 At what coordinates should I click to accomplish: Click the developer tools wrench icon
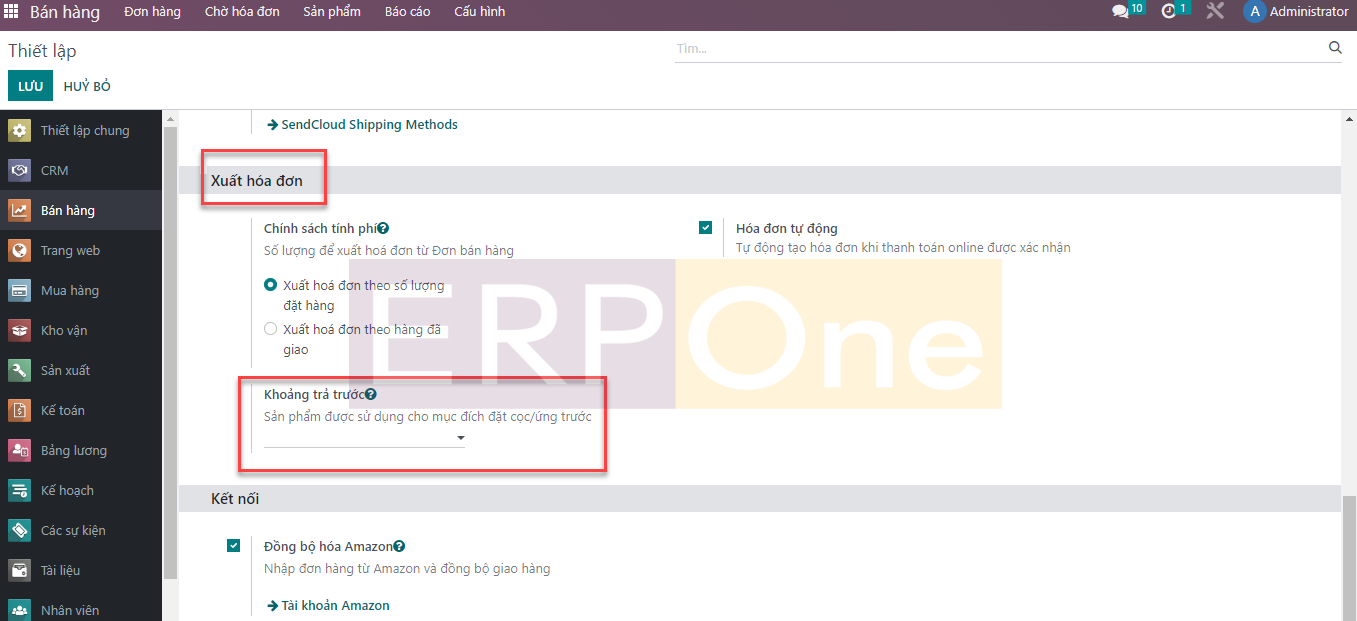coord(1215,12)
